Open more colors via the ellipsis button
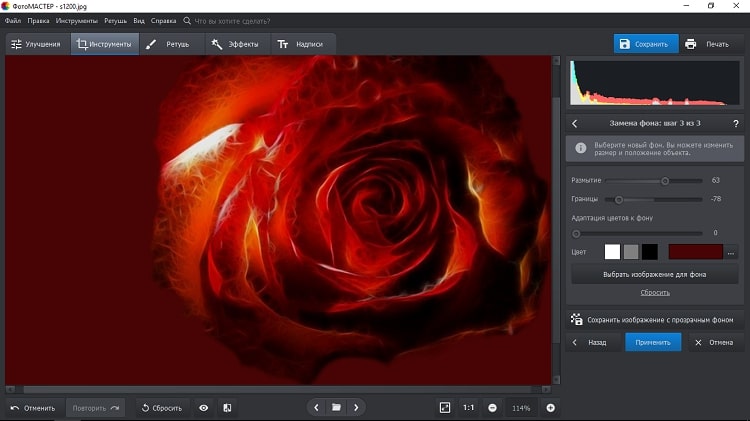 click(x=731, y=252)
